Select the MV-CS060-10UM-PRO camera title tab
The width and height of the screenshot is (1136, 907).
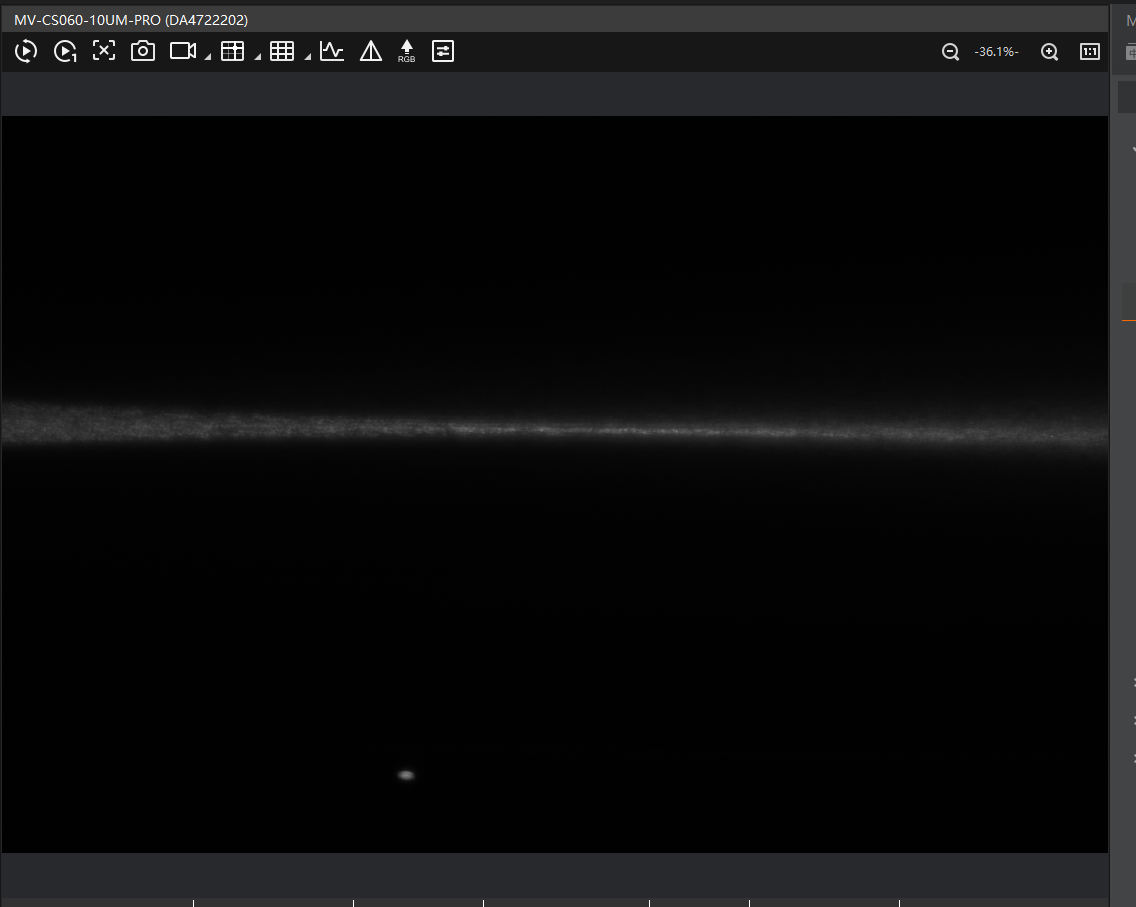[x=131, y=20]
